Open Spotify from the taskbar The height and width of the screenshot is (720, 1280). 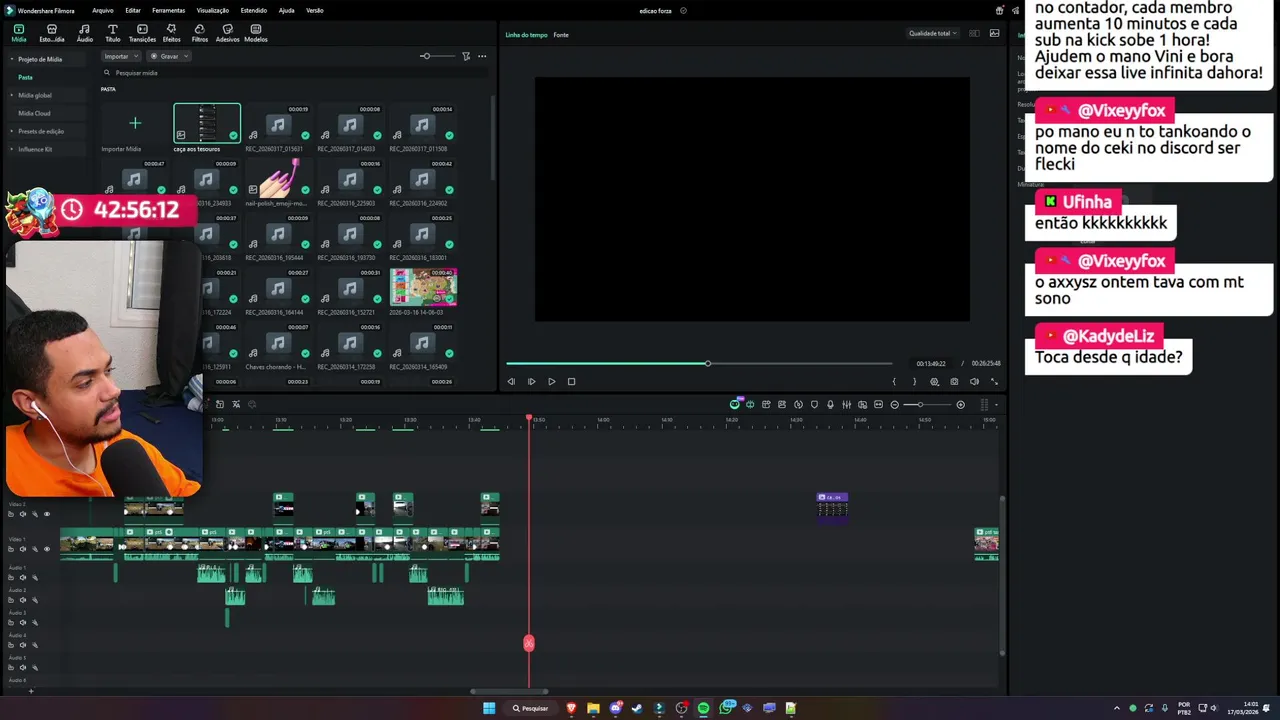click(703, 708)
